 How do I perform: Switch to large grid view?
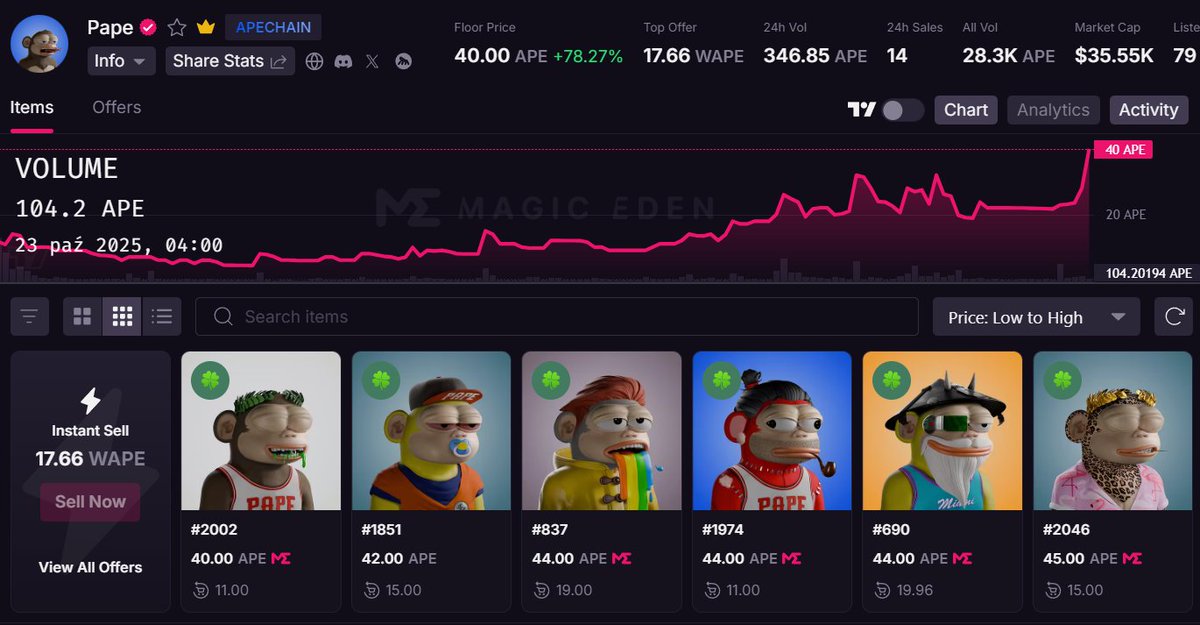coord(82,317)
